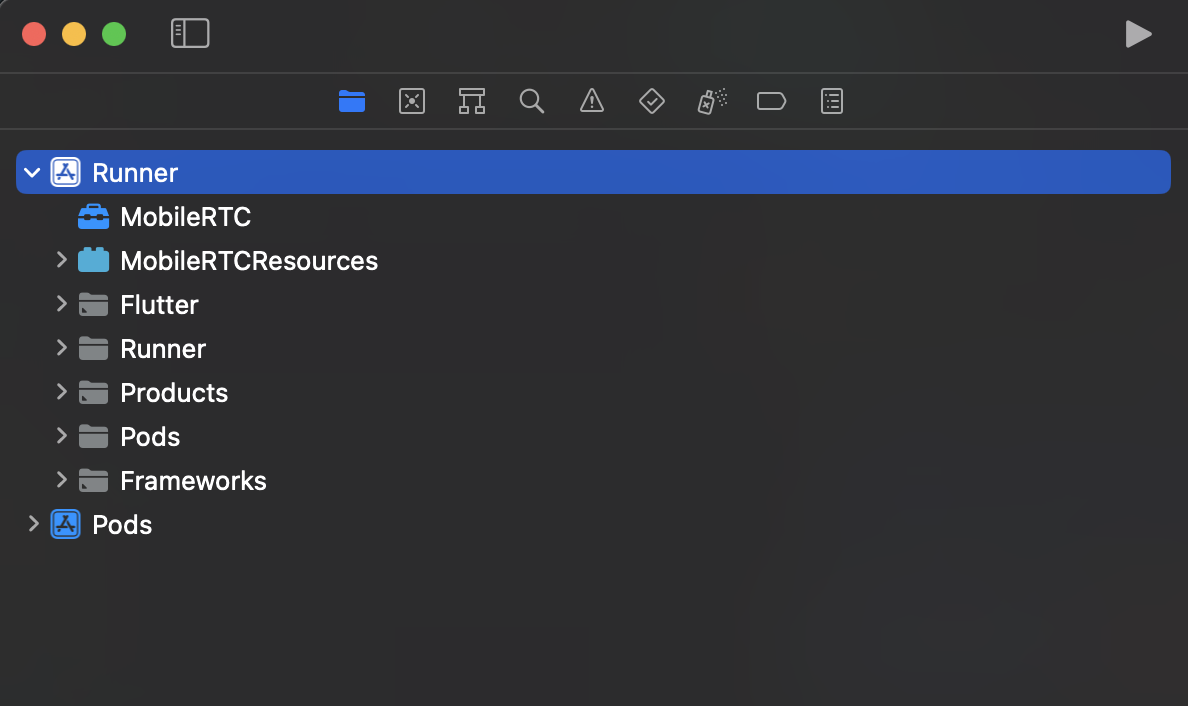
Task: Open the Test navigator diamond icon
Action: coord(652,101)
